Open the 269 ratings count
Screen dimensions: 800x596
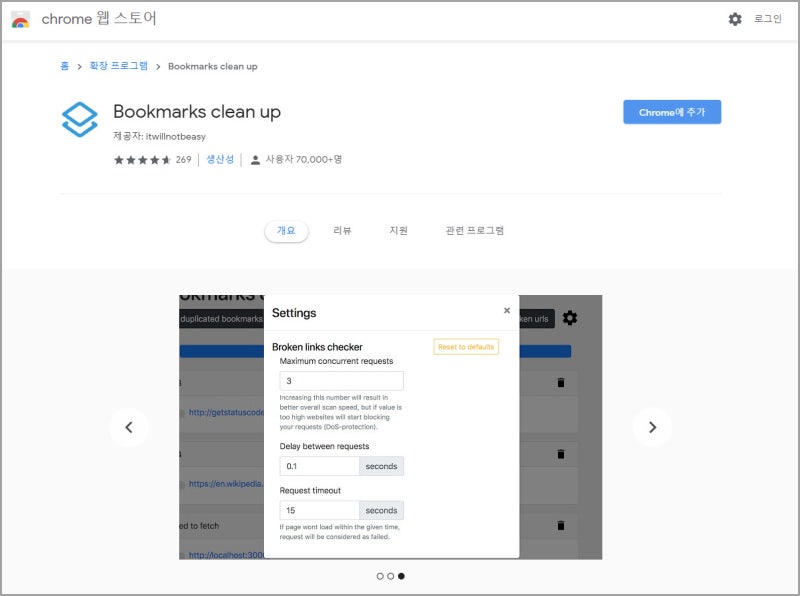coord(183,160)
